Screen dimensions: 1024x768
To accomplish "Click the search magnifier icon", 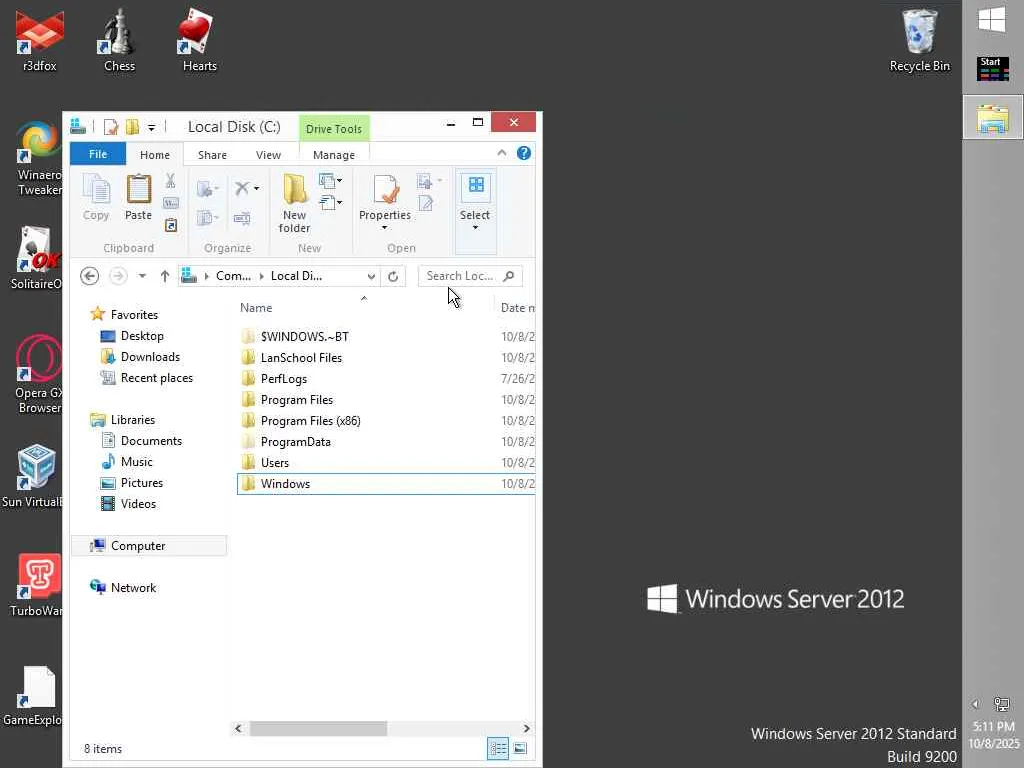I will point(509,276).
